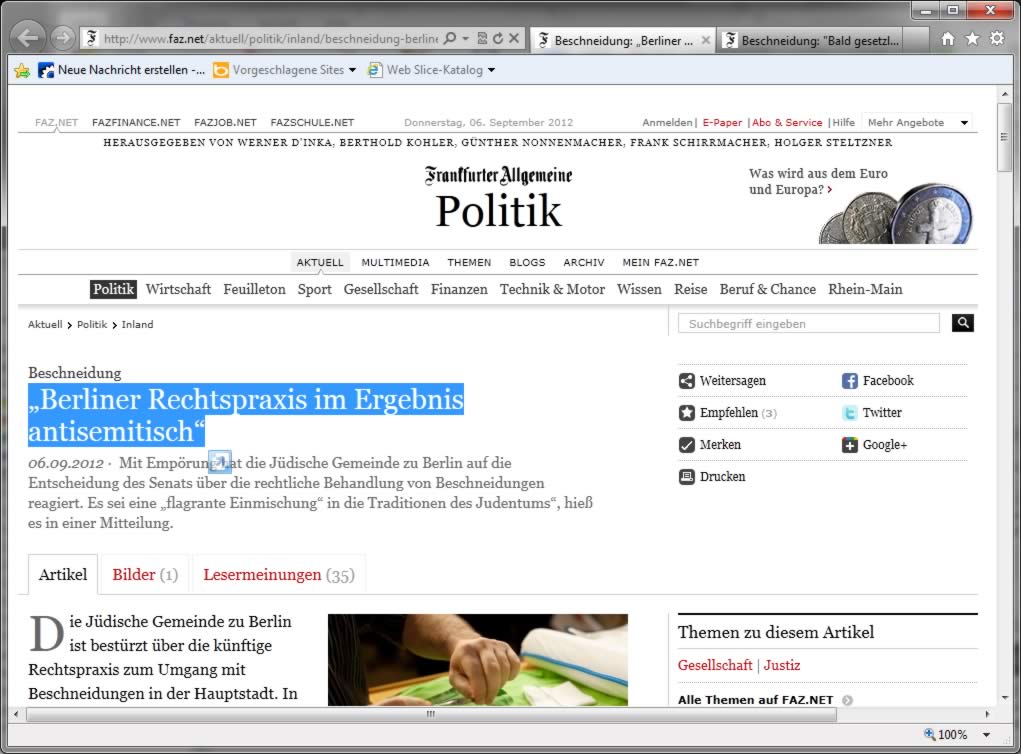Open the browser Home icon
The width and height of the screenshot is (1021, 754).
tap(948, 39)
